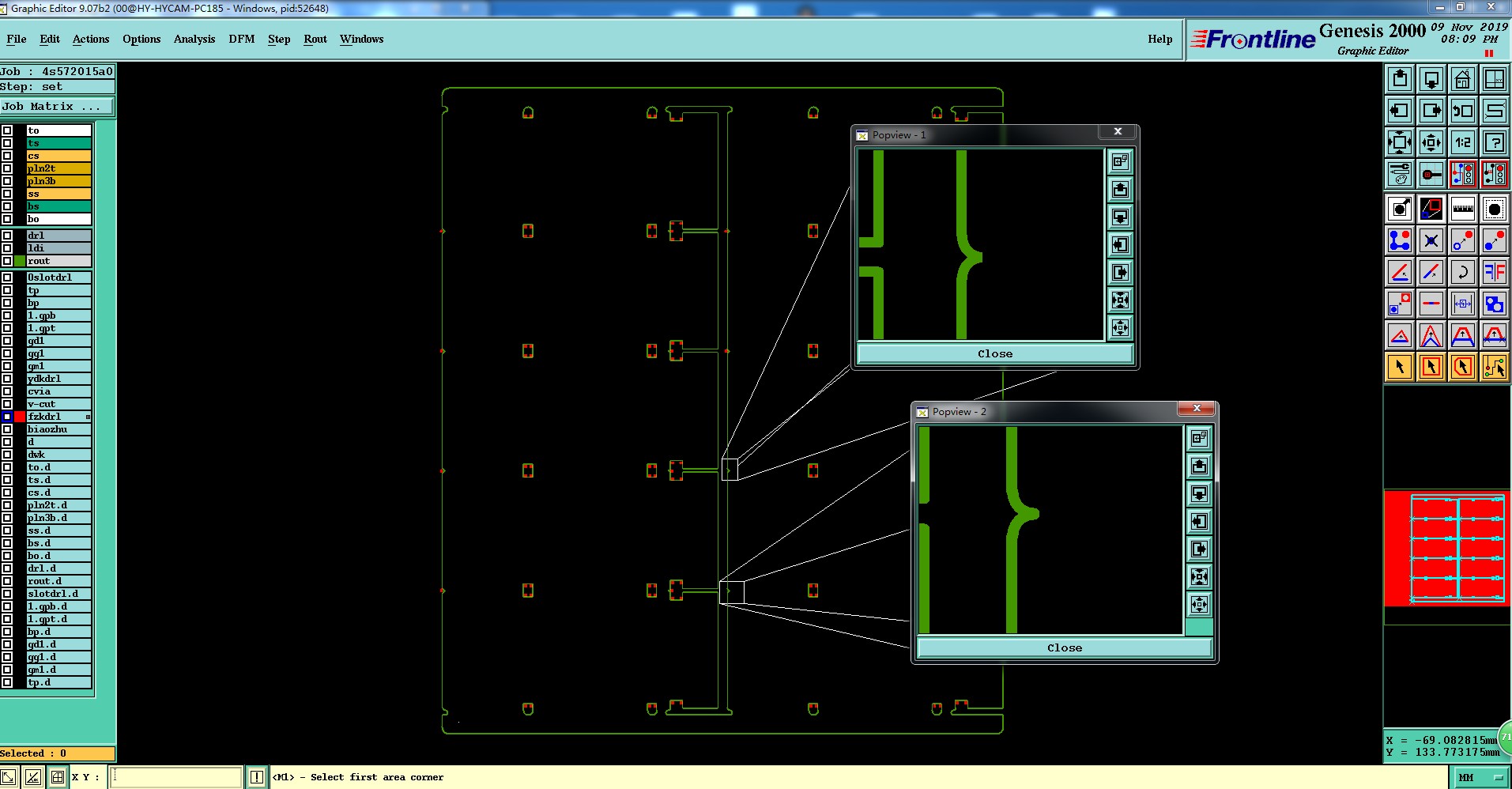Screen dimensions: 1512x789
Task: Click the zoom-in expand arrows icon
Action: point(1400,142)
